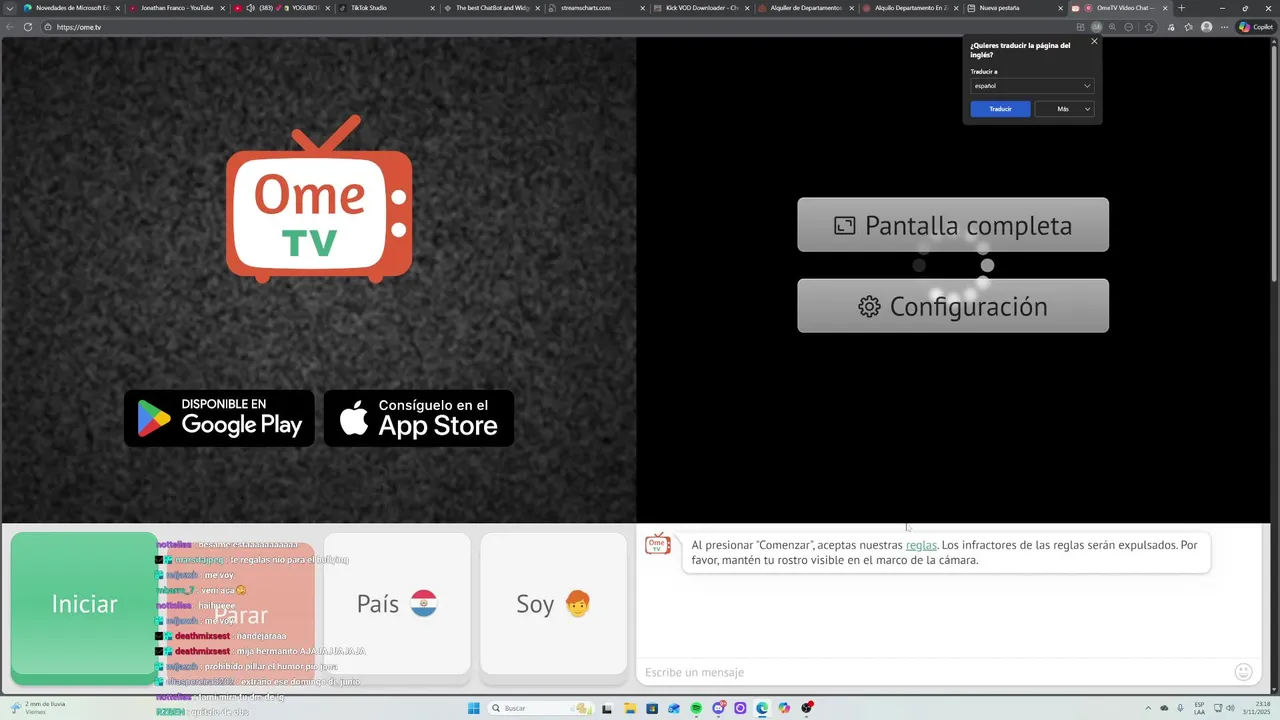
Task: Click the taskbar Buscar search box
Action: [541, 708]
